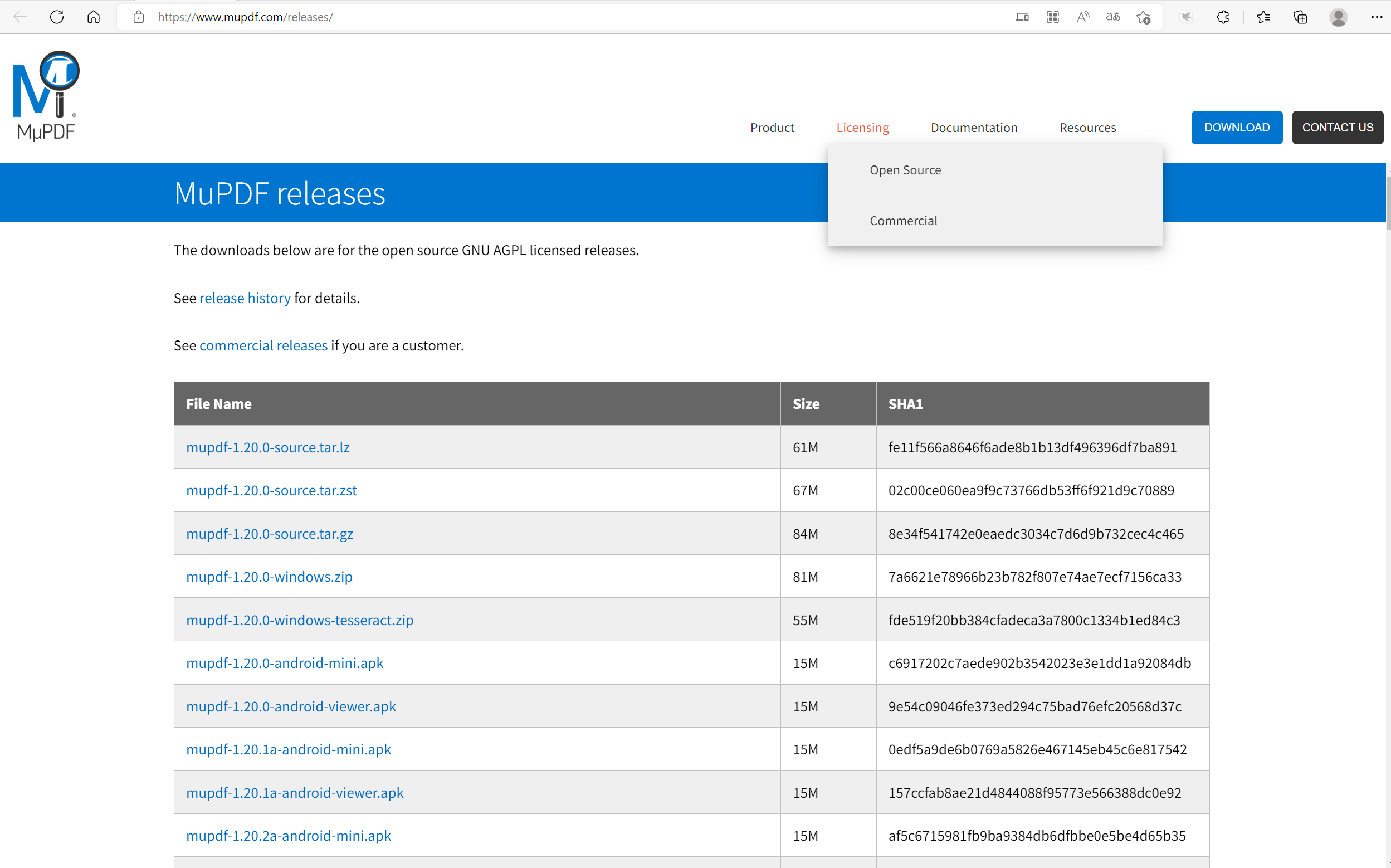The height and width of the screenshot is (868, 1391).
Task: Click the browser home icon
Action: pos(93,17)
